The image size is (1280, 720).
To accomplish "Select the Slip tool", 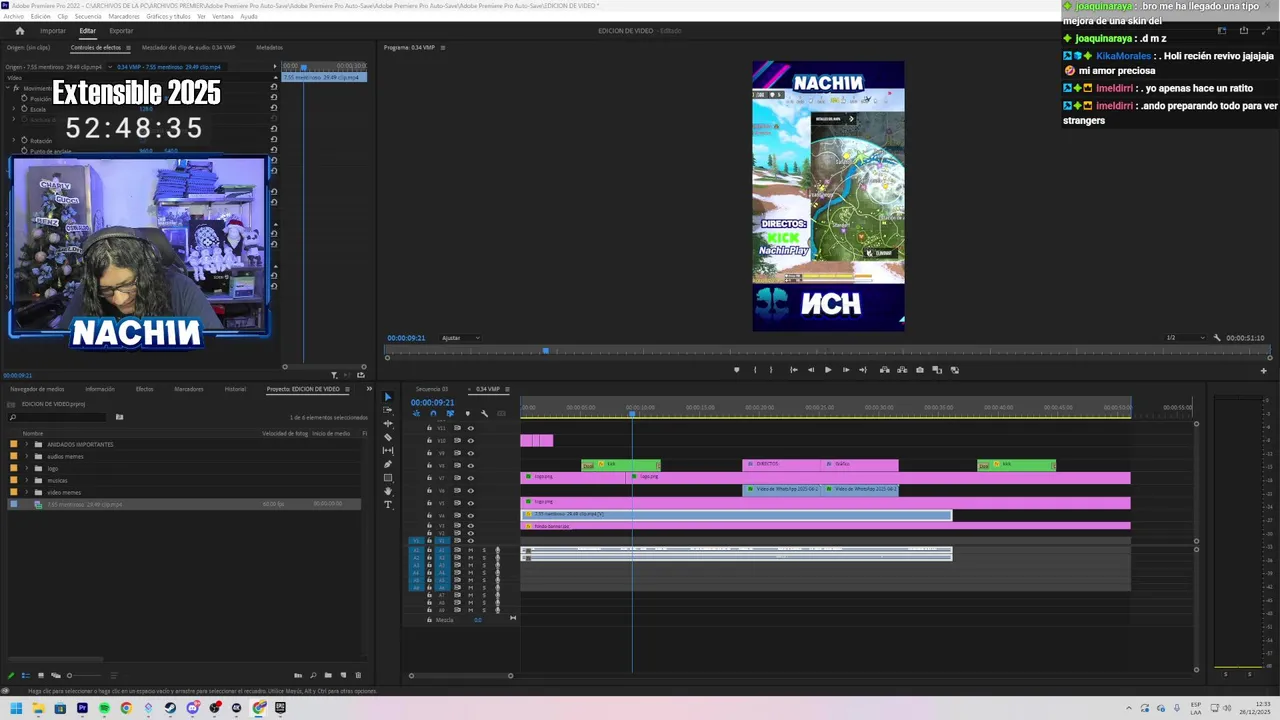I will [388, 451].
